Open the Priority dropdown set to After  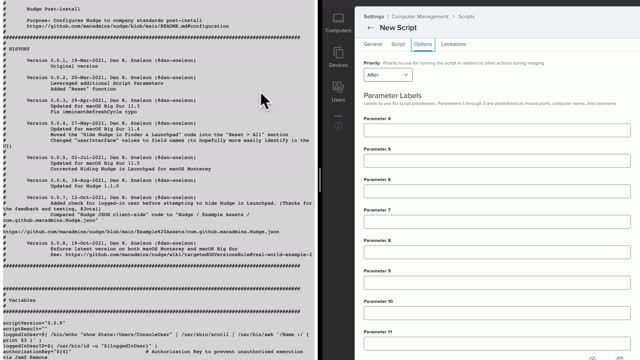(388, 75)
